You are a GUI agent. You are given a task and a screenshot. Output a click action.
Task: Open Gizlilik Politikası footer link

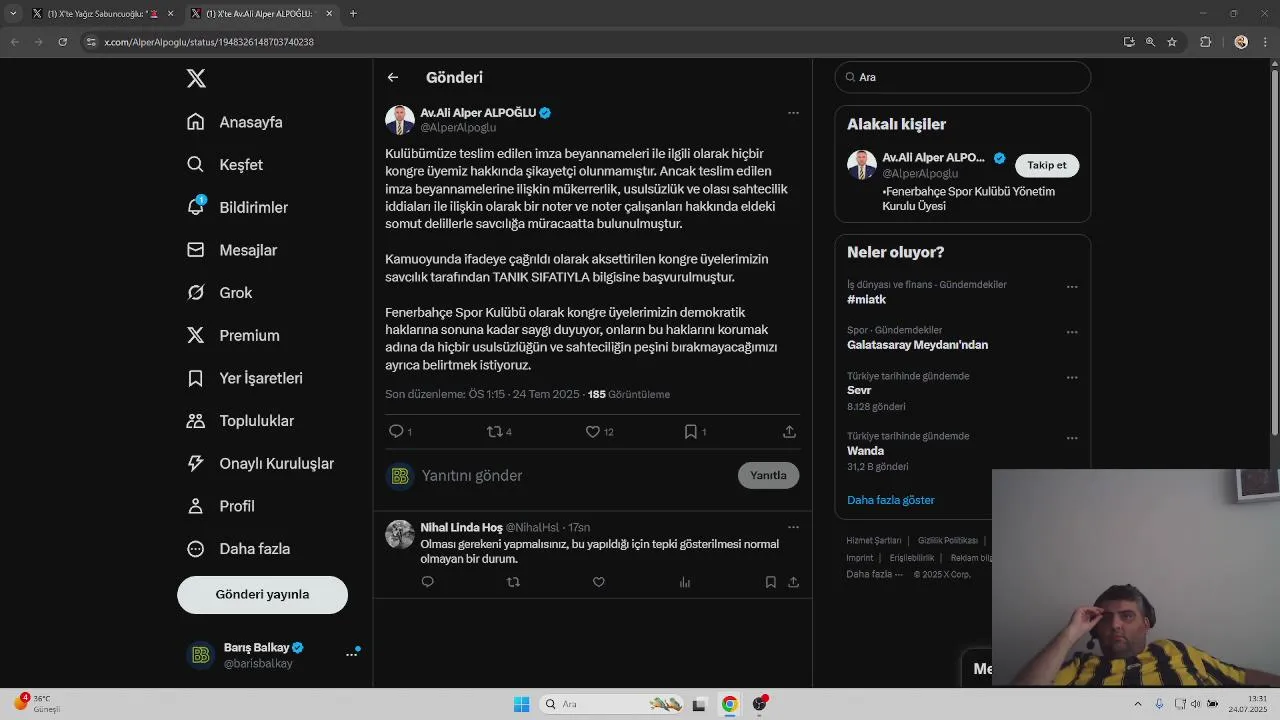(x=948, y=541)
